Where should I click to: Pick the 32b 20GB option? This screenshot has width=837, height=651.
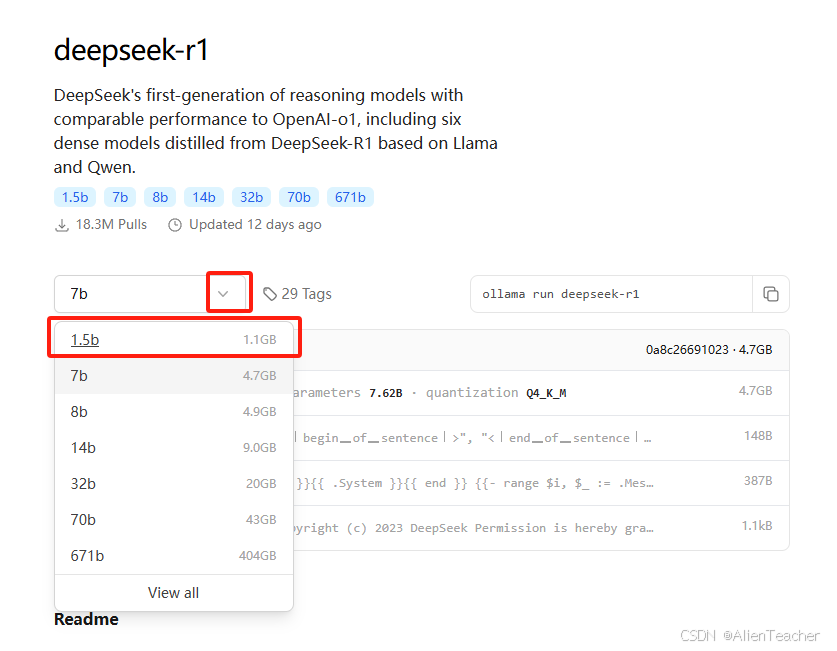(173, 483)
